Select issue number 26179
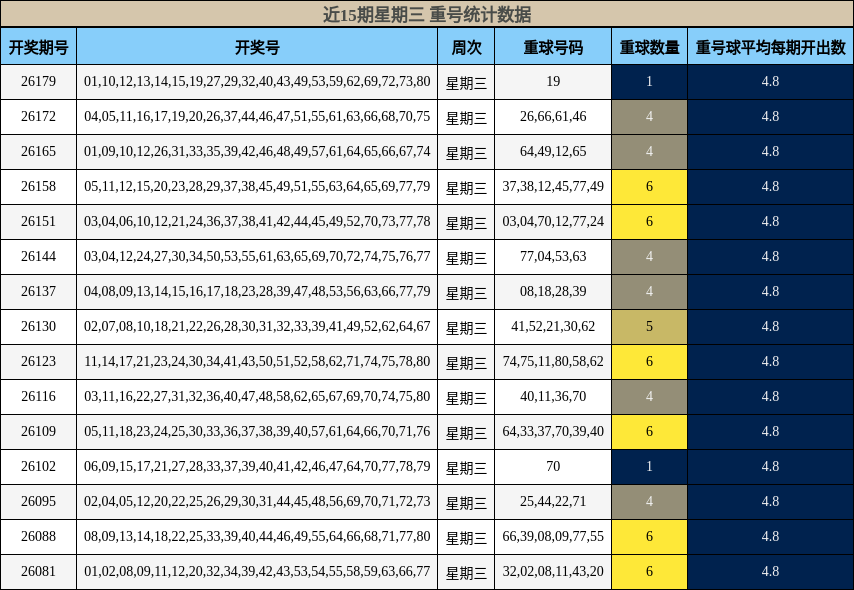 click(39, 82)
